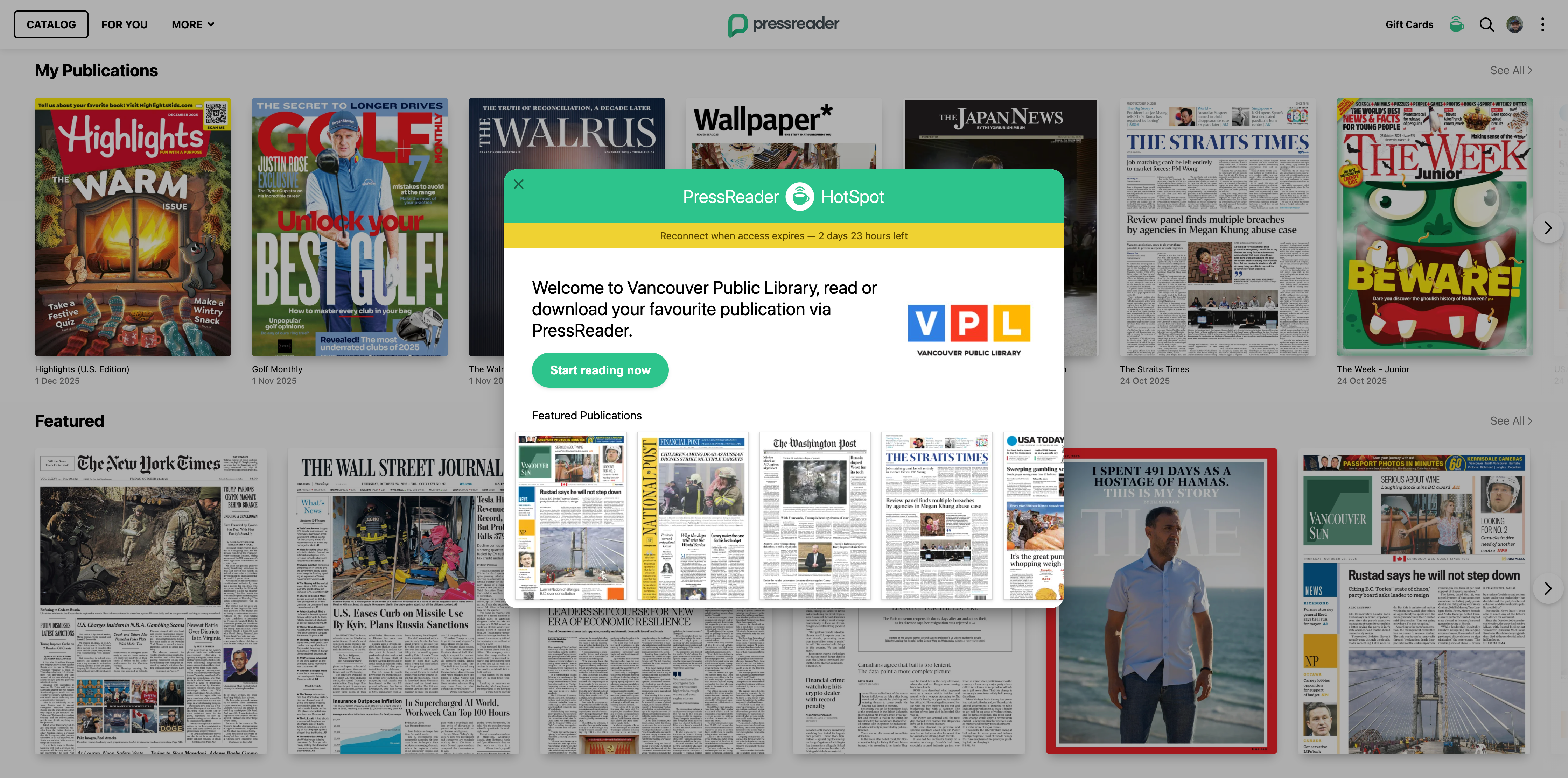Open the Golf Monthly magazine cover
Viewport: 1568px width, 778px height.
pos(350,227)
